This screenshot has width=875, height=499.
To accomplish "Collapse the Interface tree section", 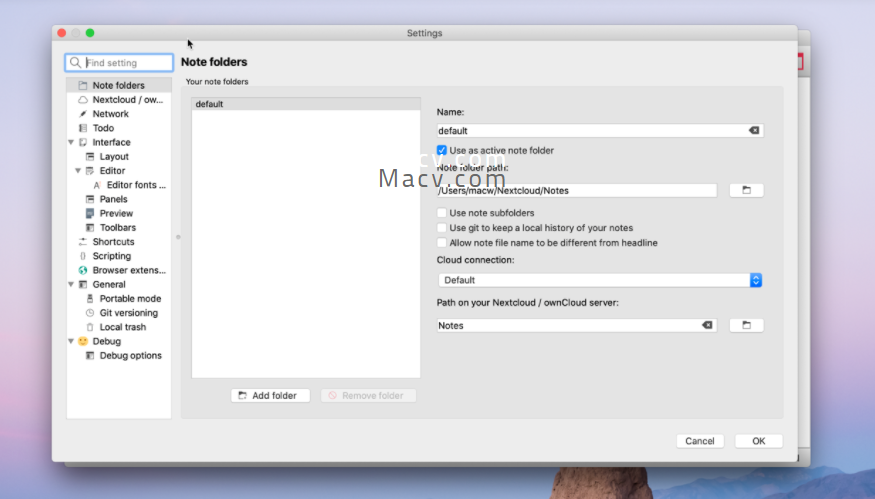I will [x=71, y=142].
